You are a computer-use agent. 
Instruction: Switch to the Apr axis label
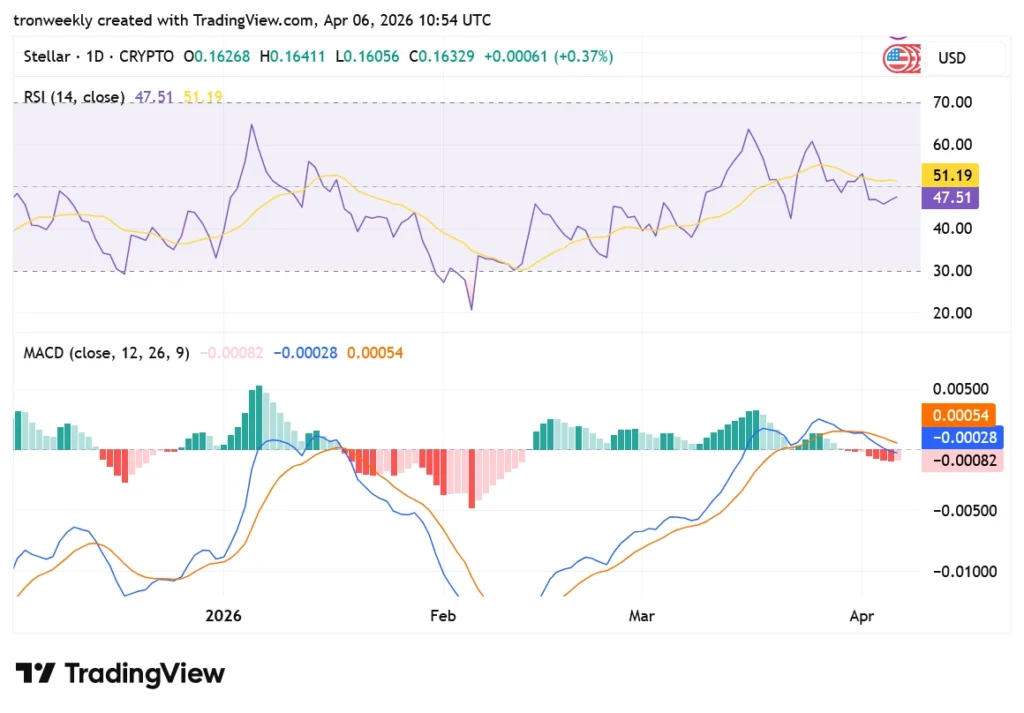tap(862, 617)
